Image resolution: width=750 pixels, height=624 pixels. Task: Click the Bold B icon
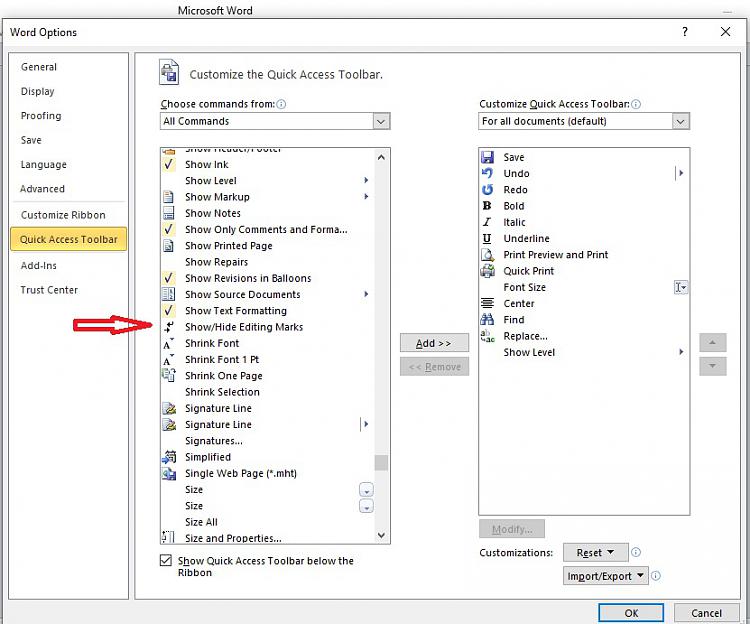point(487,206)
